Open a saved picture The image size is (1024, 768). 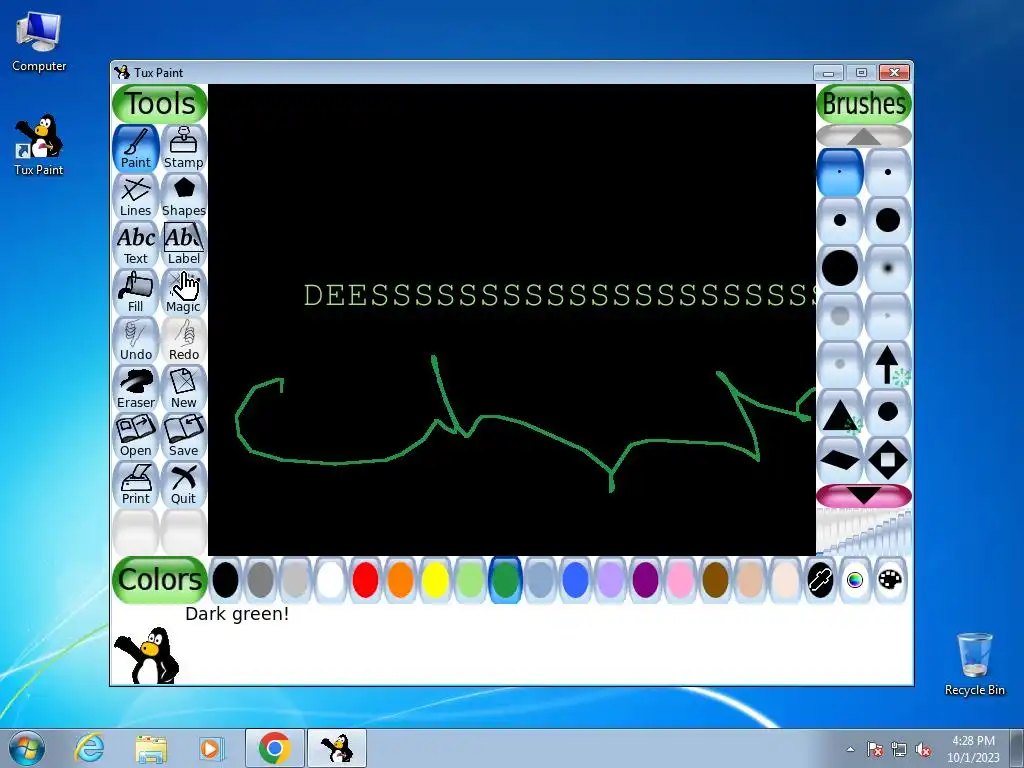(x=136, y=436)
